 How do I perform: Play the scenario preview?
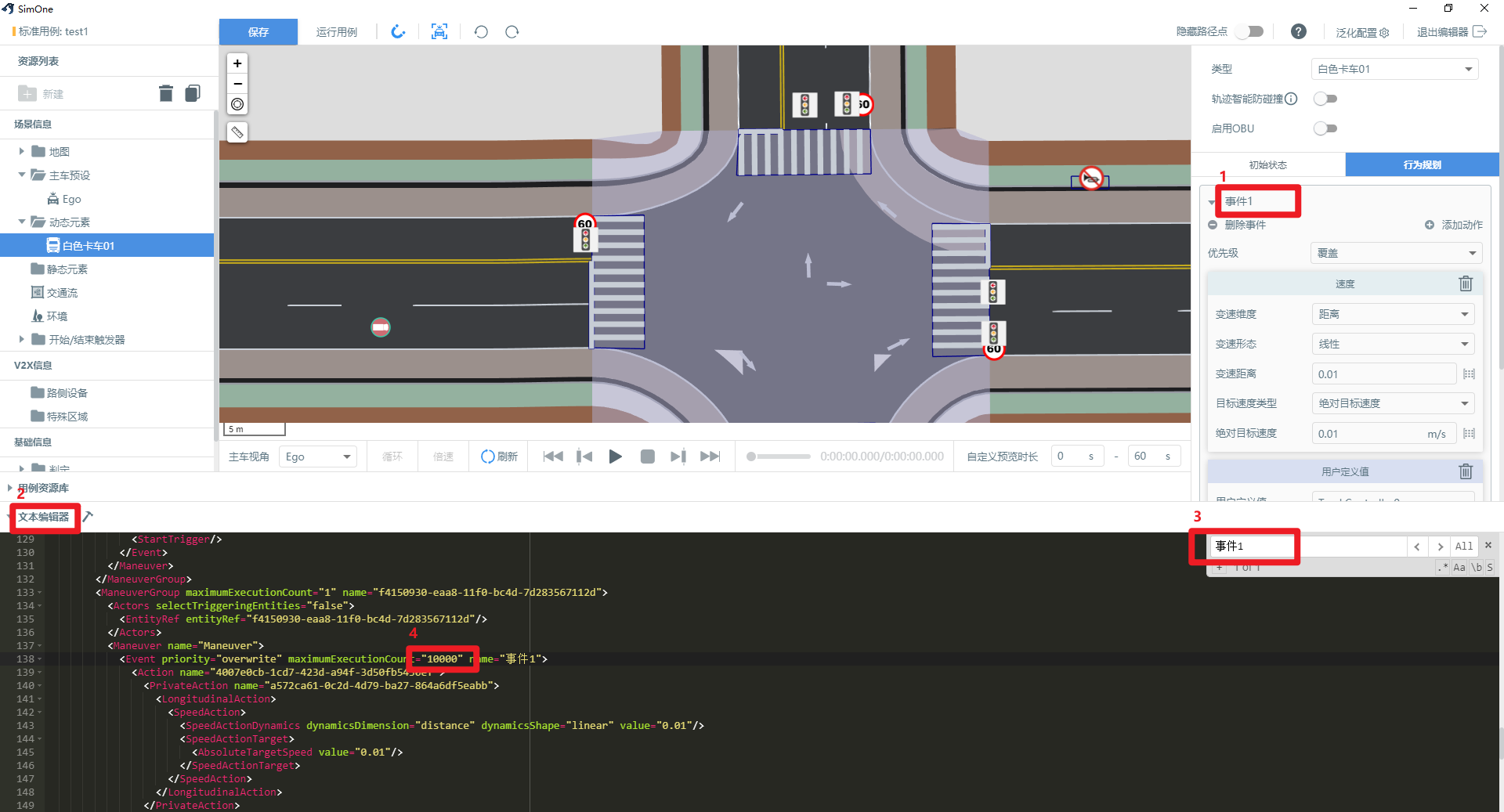[616, 457]
